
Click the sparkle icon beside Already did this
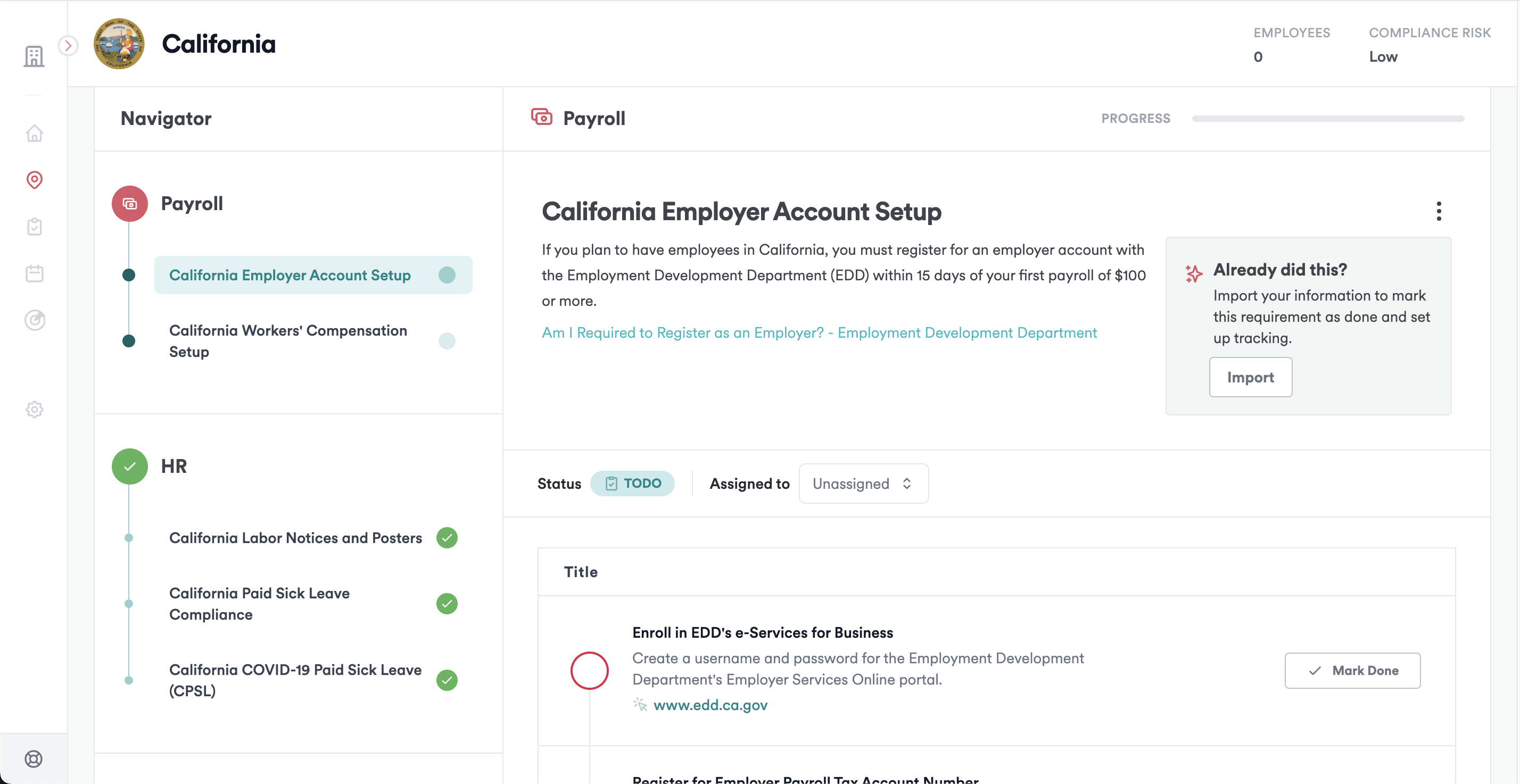[x=1194, y=273]
